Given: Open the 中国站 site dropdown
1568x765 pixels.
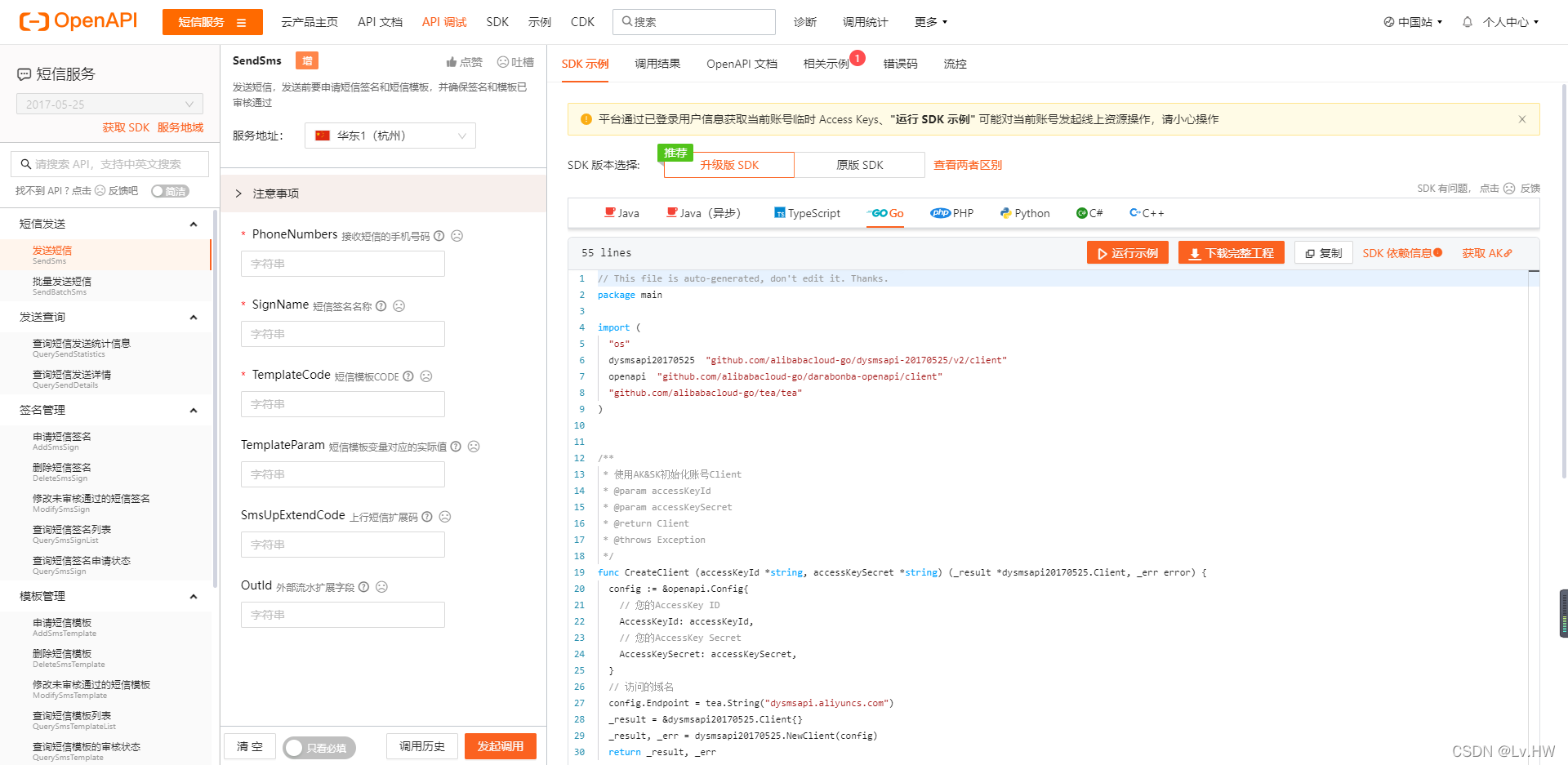Looking at the screenshot, I should 1413,22.
